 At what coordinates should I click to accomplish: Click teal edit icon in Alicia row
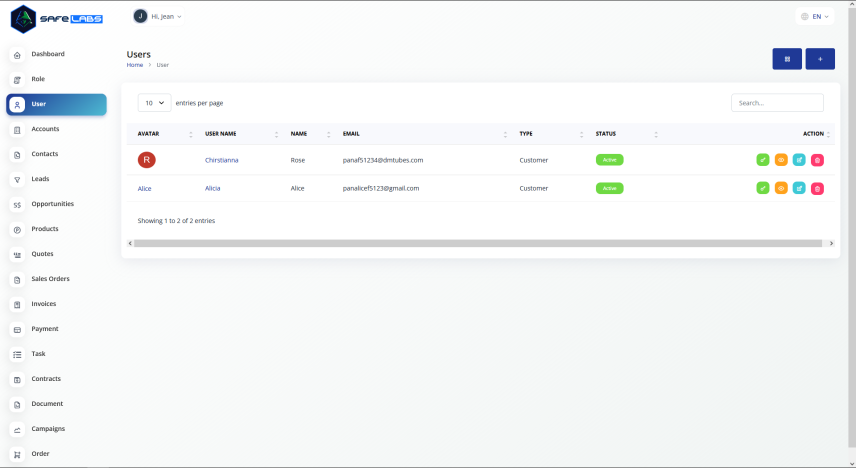click(799, 188)
